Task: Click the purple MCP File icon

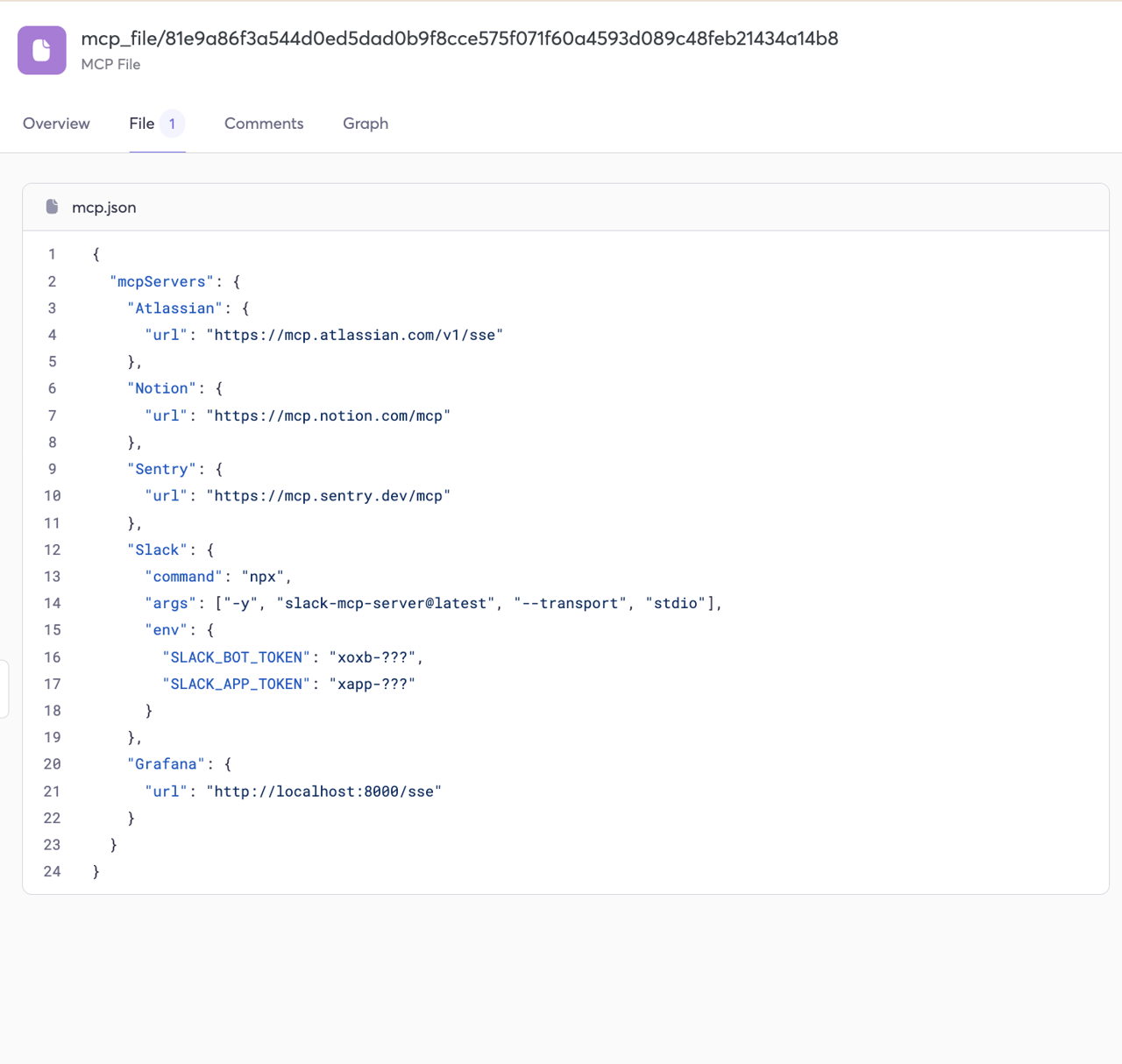Action: click(42, 50)
